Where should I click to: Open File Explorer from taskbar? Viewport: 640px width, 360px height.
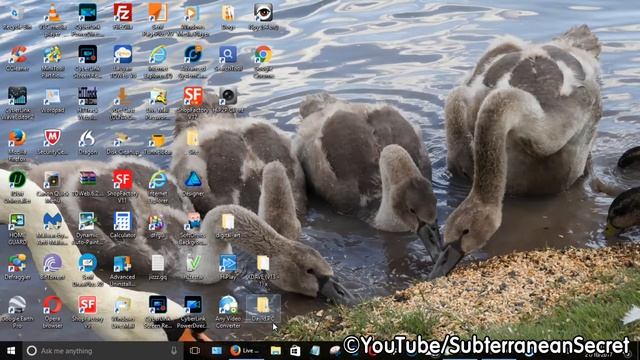coord(276,351)
